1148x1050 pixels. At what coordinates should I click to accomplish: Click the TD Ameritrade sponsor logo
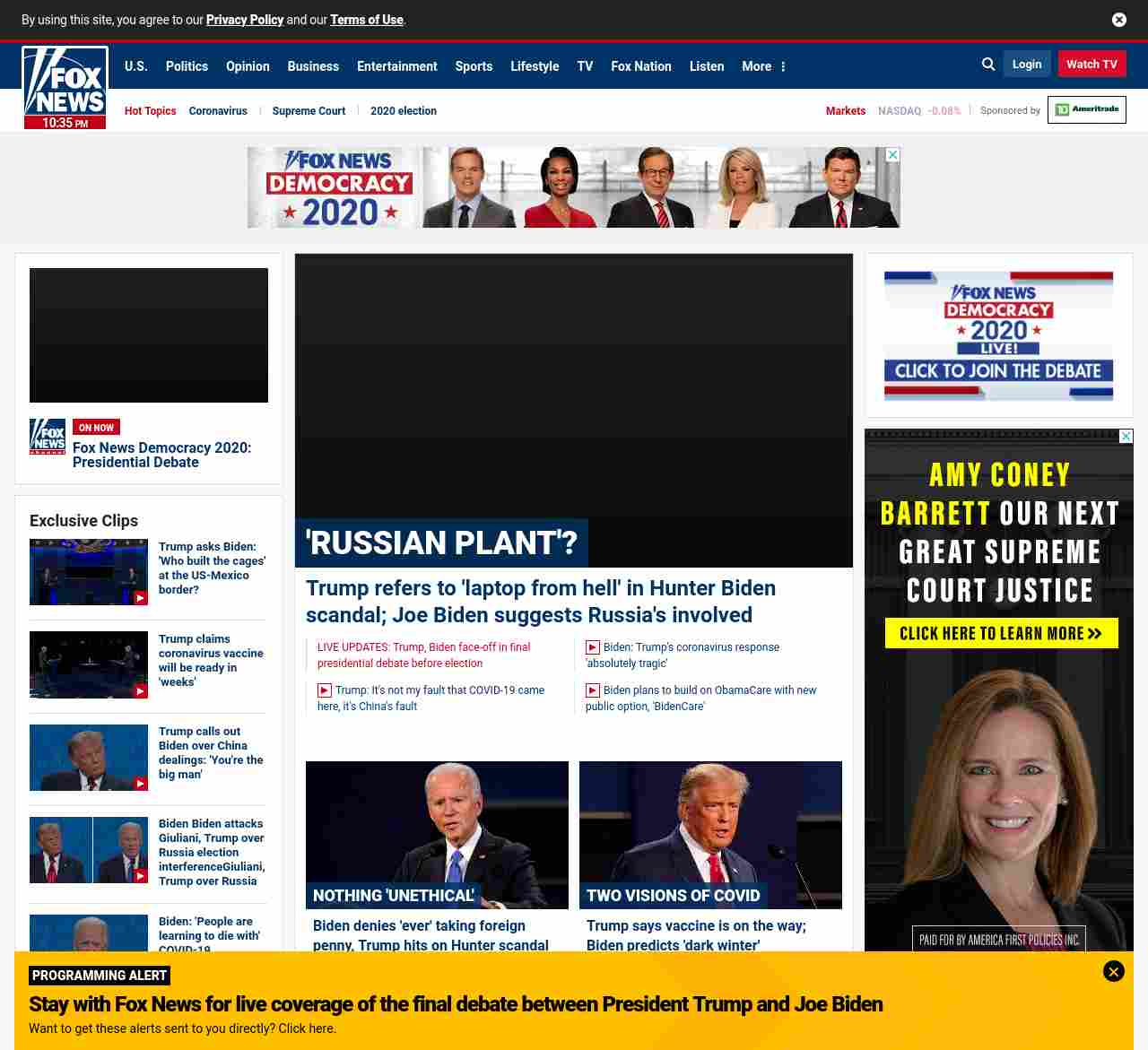pos(1086,109)
